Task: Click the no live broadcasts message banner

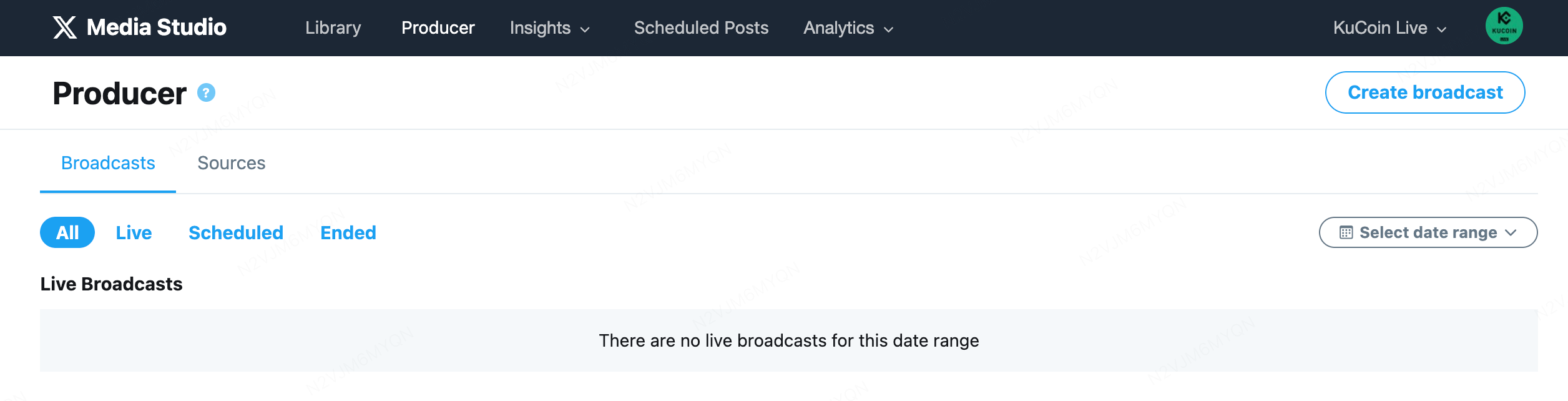Action: (788, 340)
